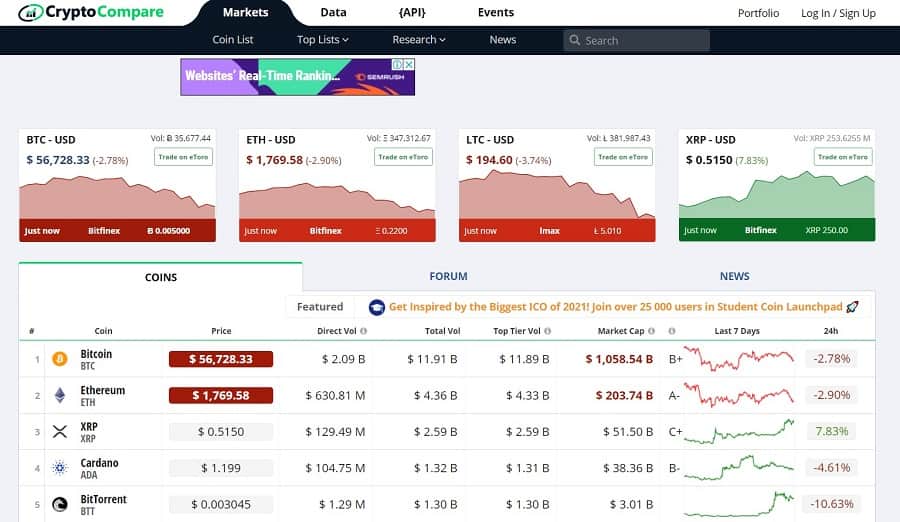
Task: Click XRP's 7.83% change in table
Action: 831,431
